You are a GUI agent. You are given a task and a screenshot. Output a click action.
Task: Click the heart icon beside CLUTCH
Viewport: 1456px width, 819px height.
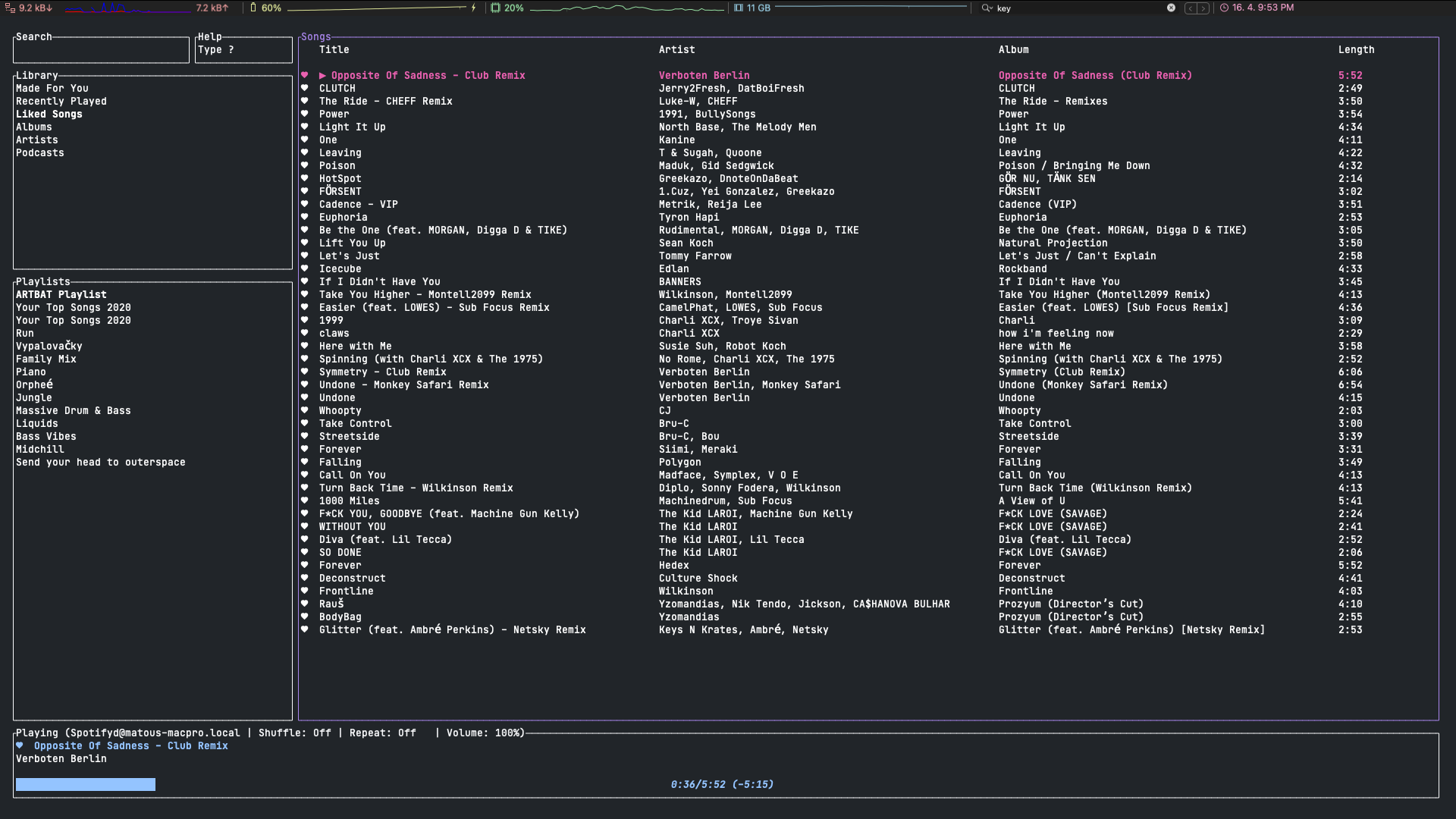305,88
